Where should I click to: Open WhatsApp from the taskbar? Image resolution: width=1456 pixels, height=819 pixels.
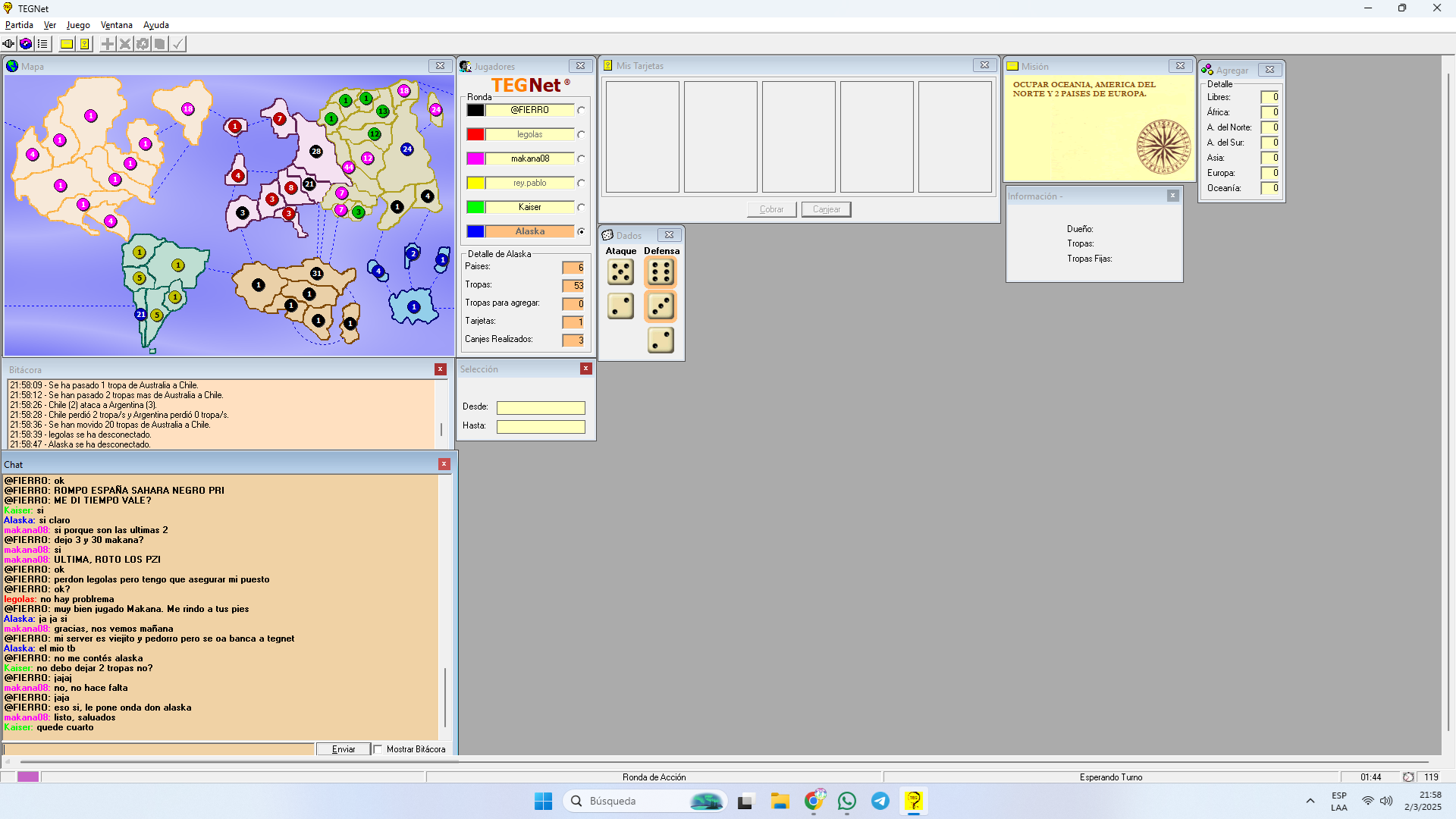(x=847, y=801)
